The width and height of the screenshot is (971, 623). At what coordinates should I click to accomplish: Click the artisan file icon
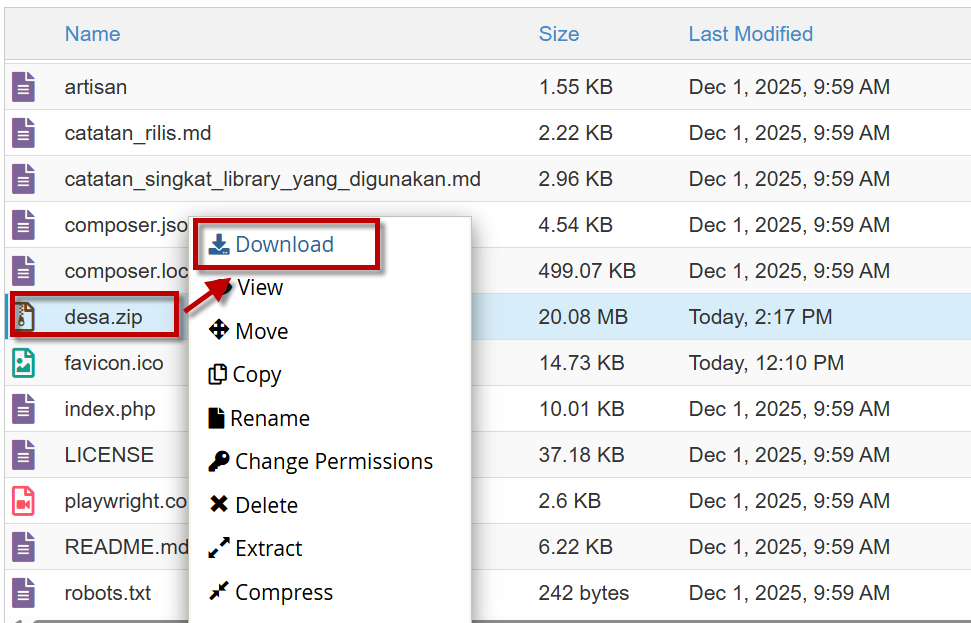click(x=24, y=87)
